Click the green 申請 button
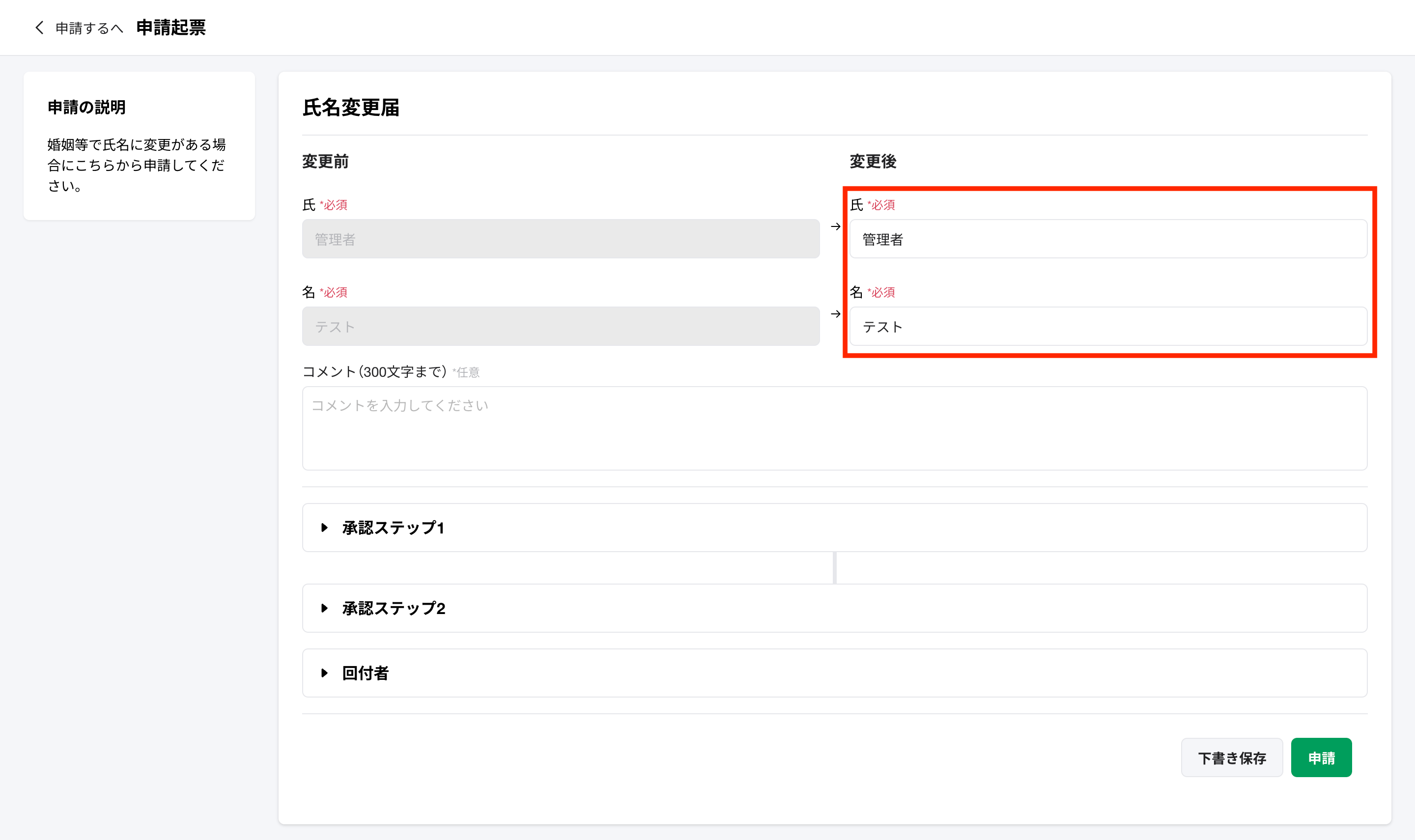1415x840 pixels. click(x=1322, y=757)
